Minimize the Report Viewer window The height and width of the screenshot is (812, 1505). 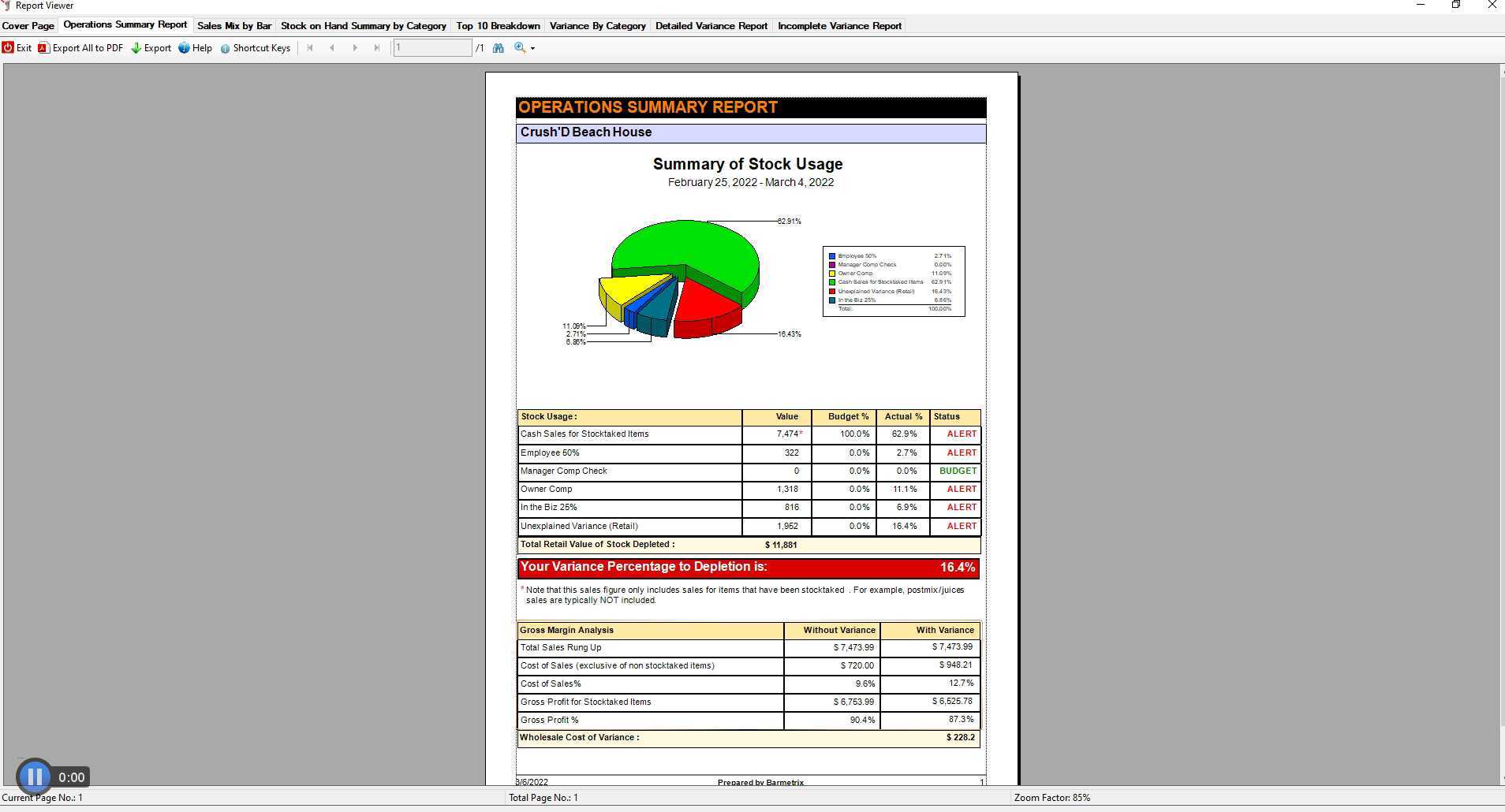(x=1421, y=5)
